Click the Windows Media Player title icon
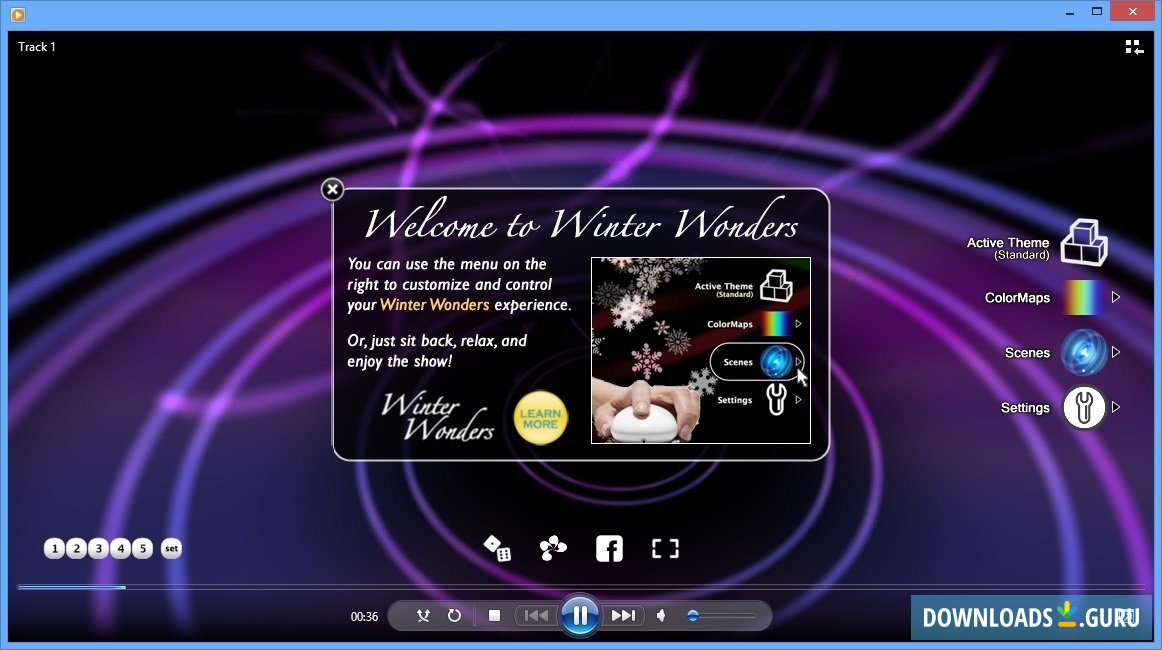 pos(18,13)
